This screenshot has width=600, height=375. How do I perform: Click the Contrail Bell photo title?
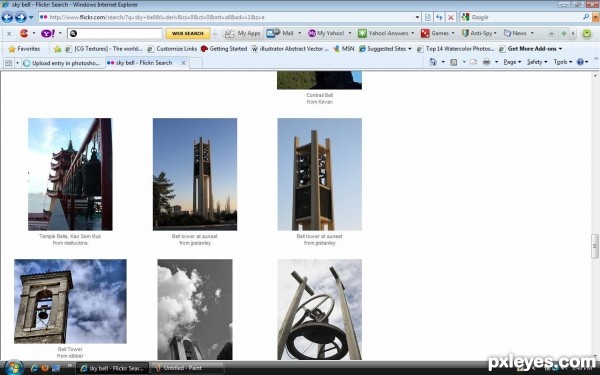[320, 95]
